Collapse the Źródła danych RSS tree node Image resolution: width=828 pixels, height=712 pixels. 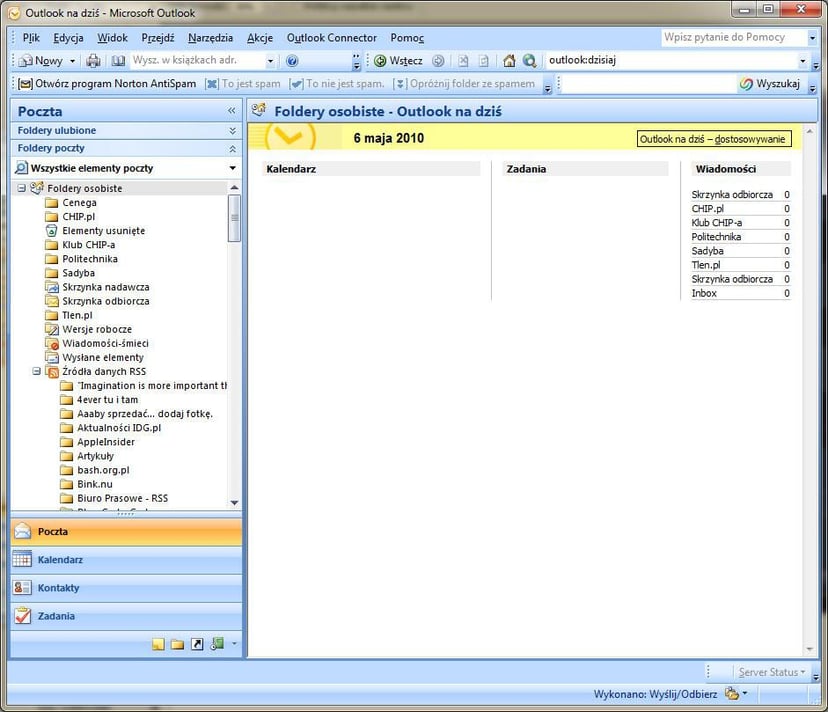[36, 371]
